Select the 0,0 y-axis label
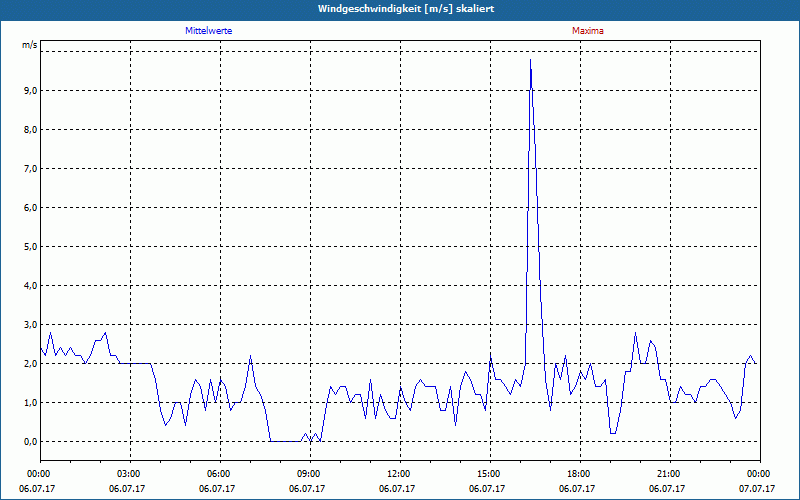The width and height of the screenshot is (800, 500). 30,442
